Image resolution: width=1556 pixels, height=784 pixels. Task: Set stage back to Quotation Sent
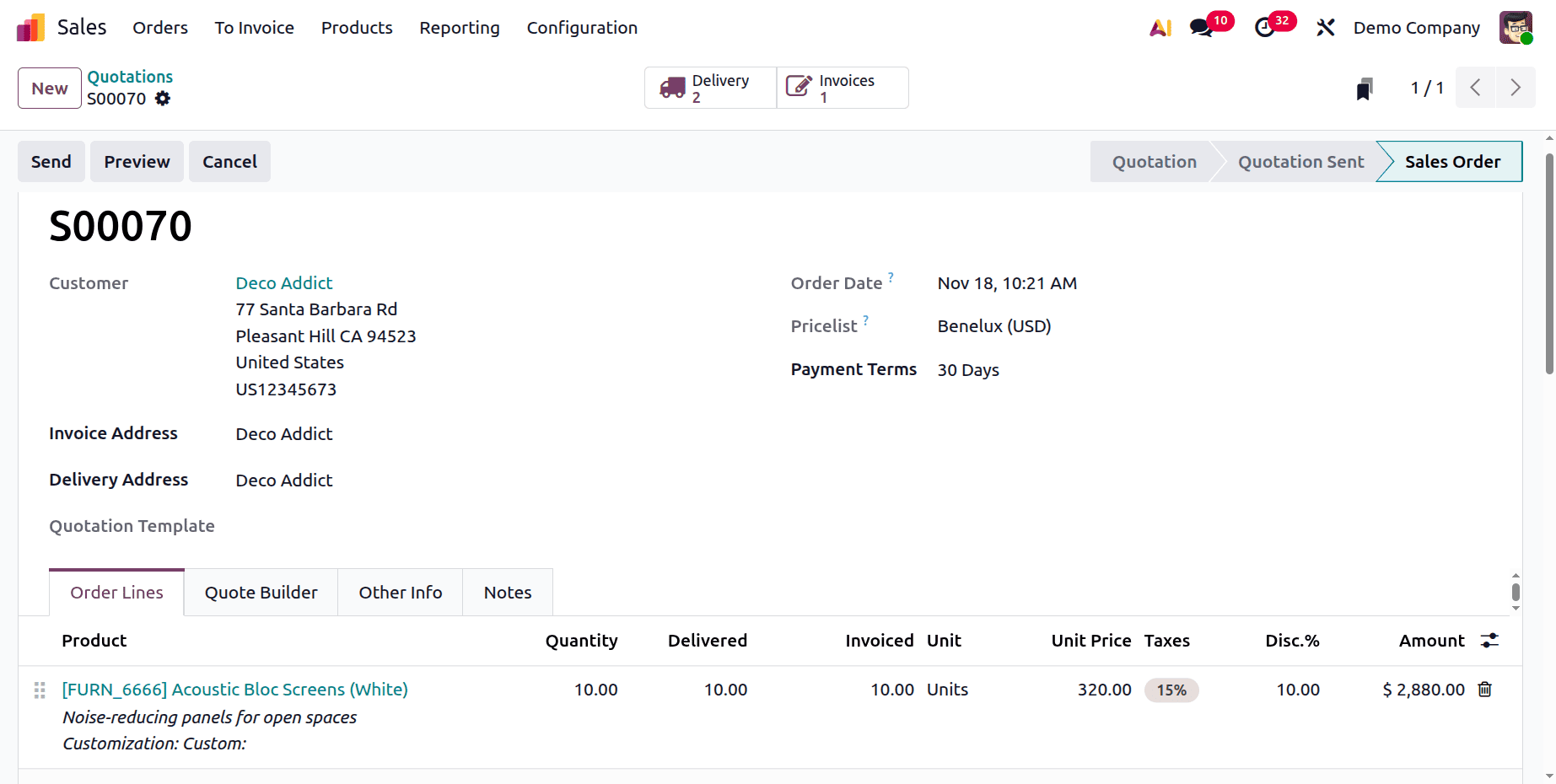1300,161
